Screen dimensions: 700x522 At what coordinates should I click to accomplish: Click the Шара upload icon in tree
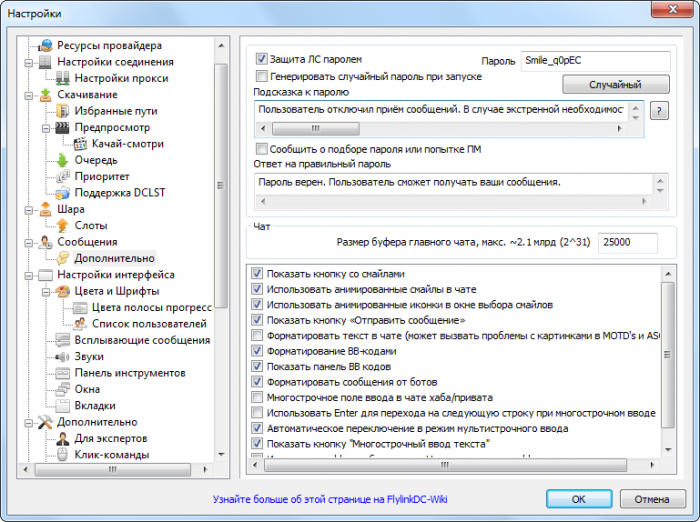pos(45,210)
